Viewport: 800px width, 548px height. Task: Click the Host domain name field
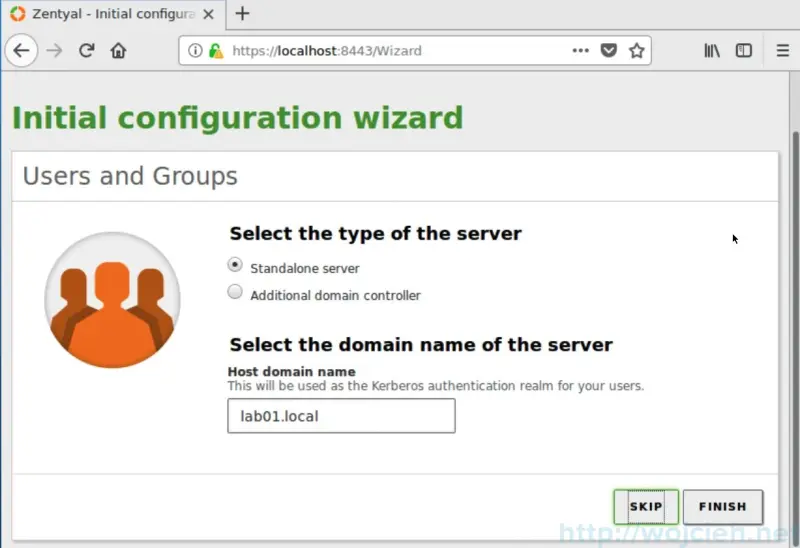pos(341,416)
